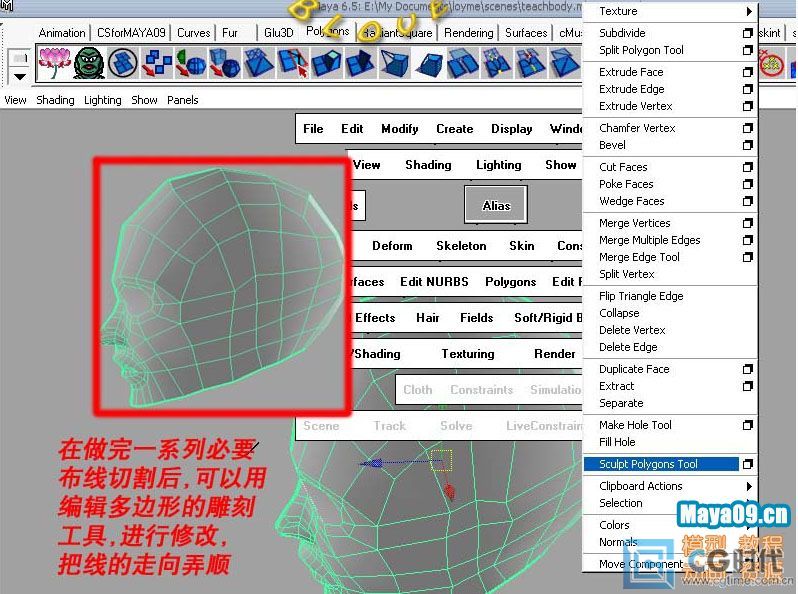This screenshot has height=594, width=798.
Task: Open Poke Faces option box
Action: click(x=747, y=184)
